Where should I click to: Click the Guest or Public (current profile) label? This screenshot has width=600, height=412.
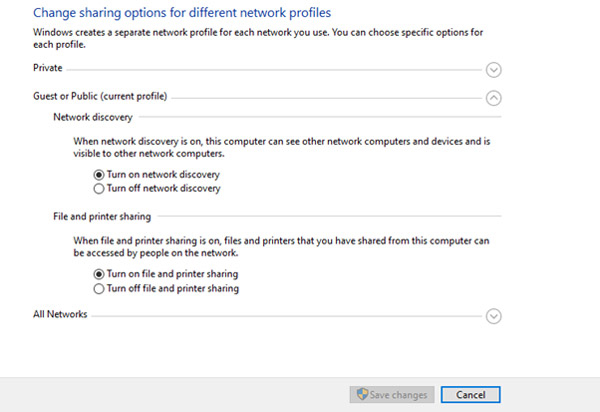pos(100,96)
